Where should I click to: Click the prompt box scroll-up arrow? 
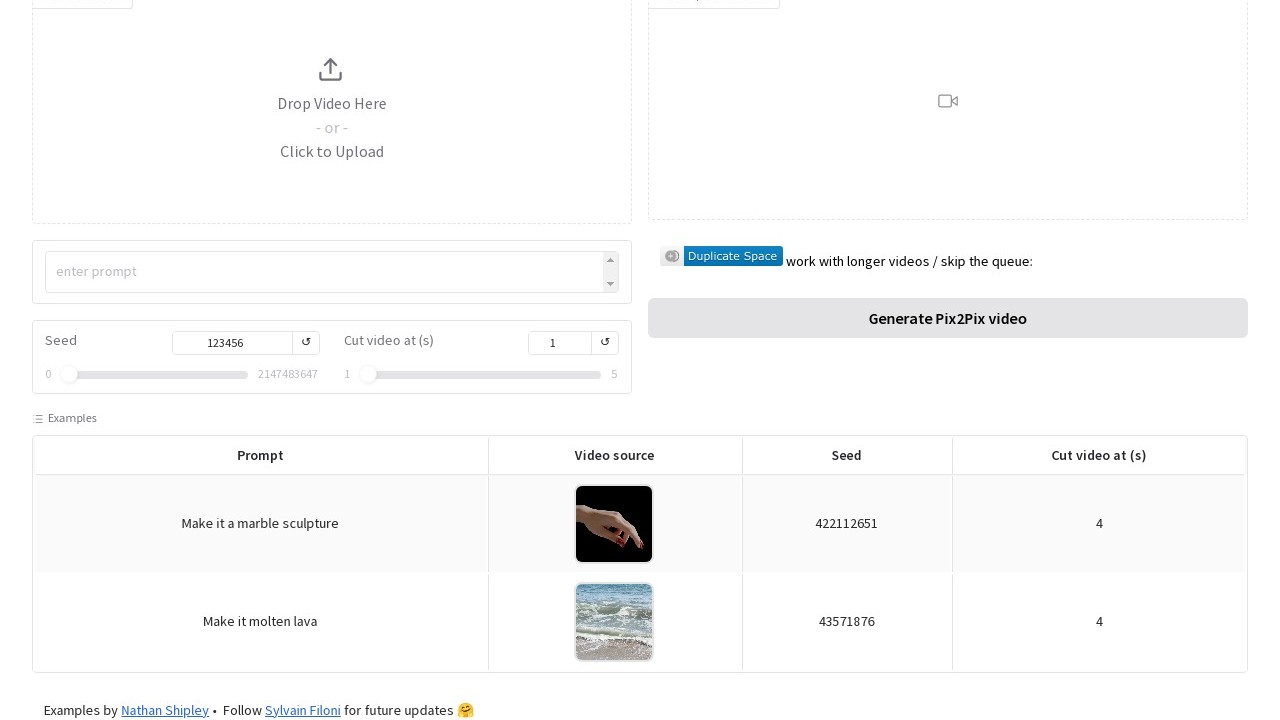(x=610, y=260)
